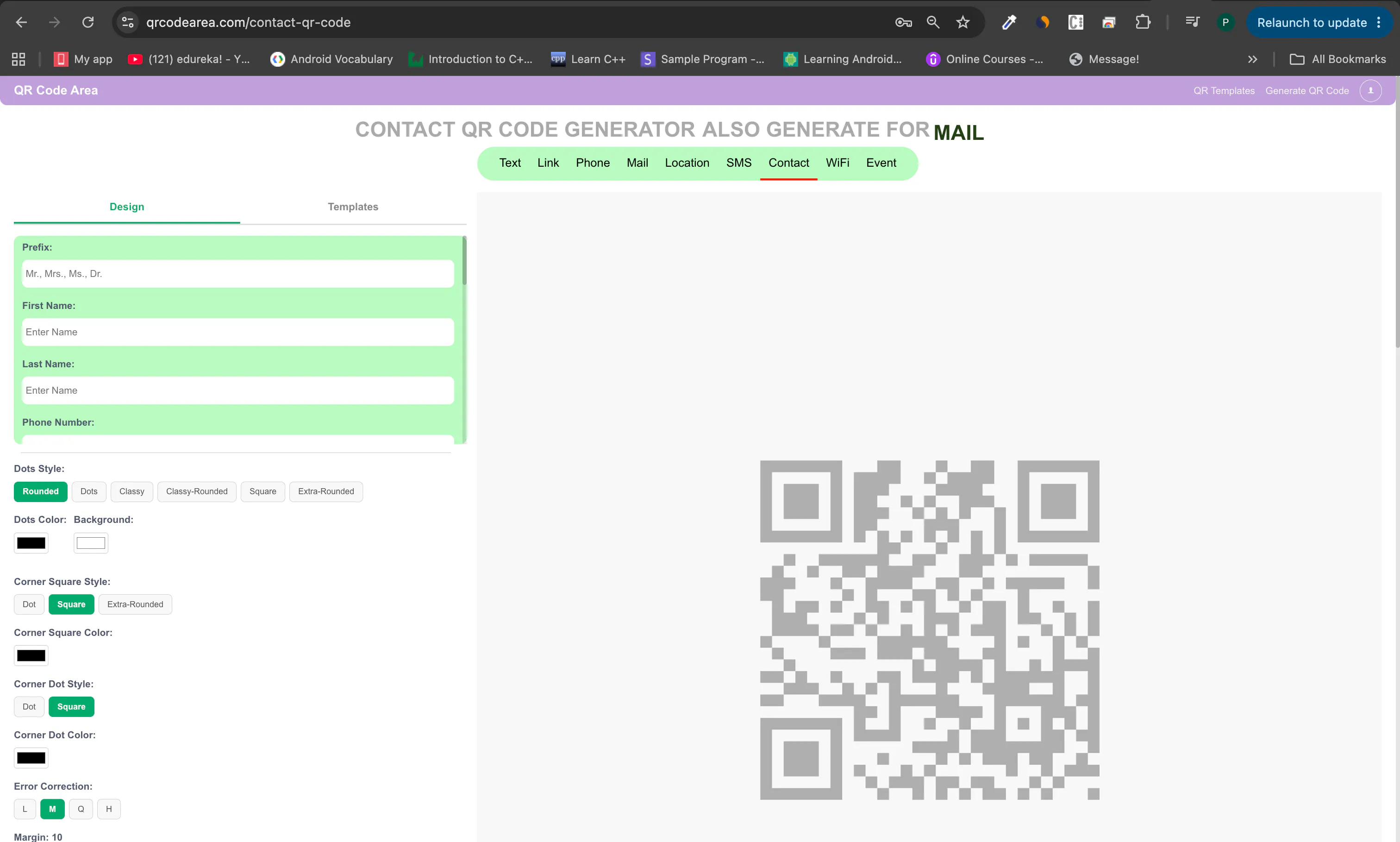The width and height of the screenshot is (1400, 842).
Task: Switch to the SMS QR type
Action: click(x=739, y=163)
